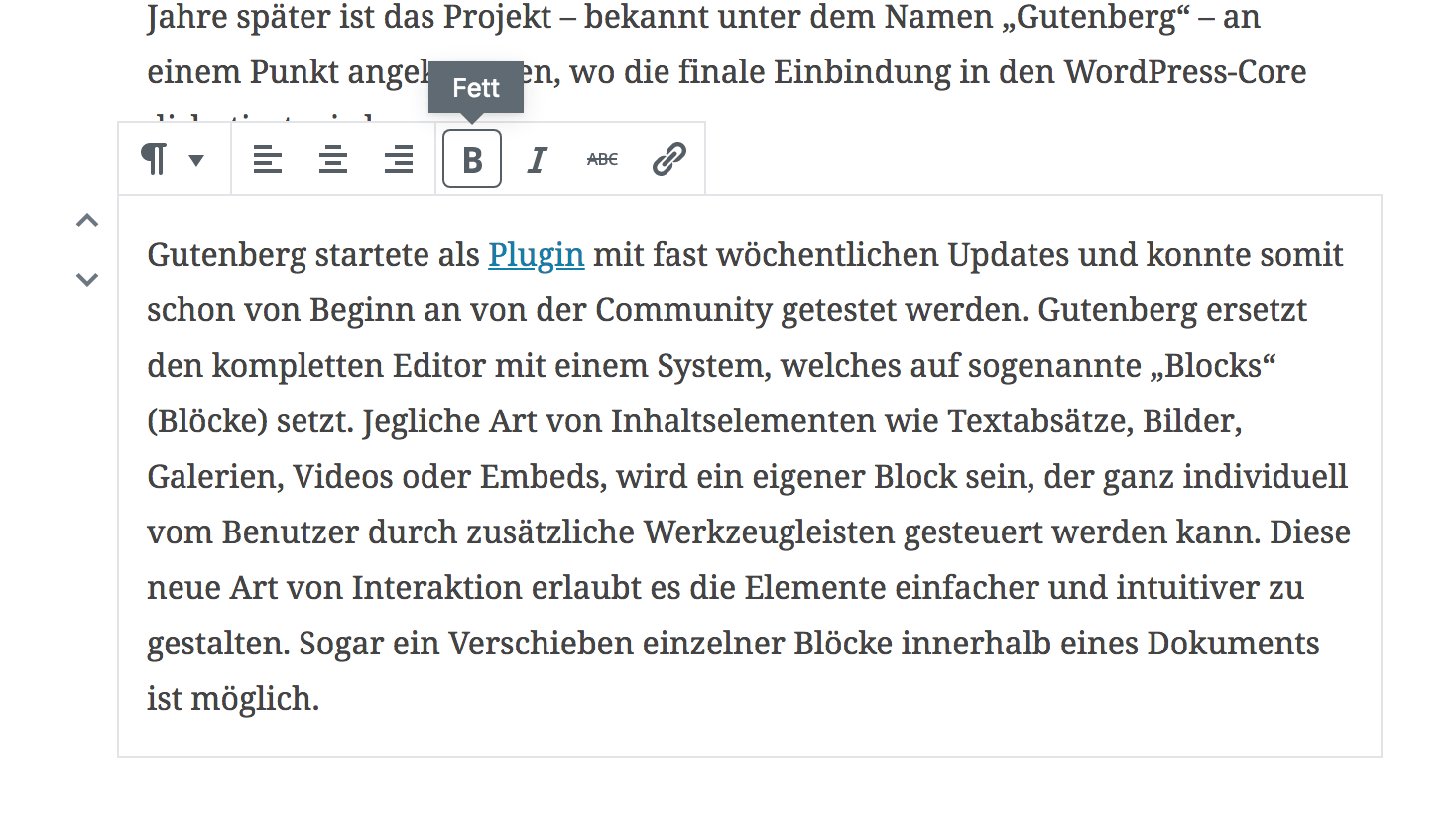
Task: Align the paragraph text left
Action: coord(268,159)
